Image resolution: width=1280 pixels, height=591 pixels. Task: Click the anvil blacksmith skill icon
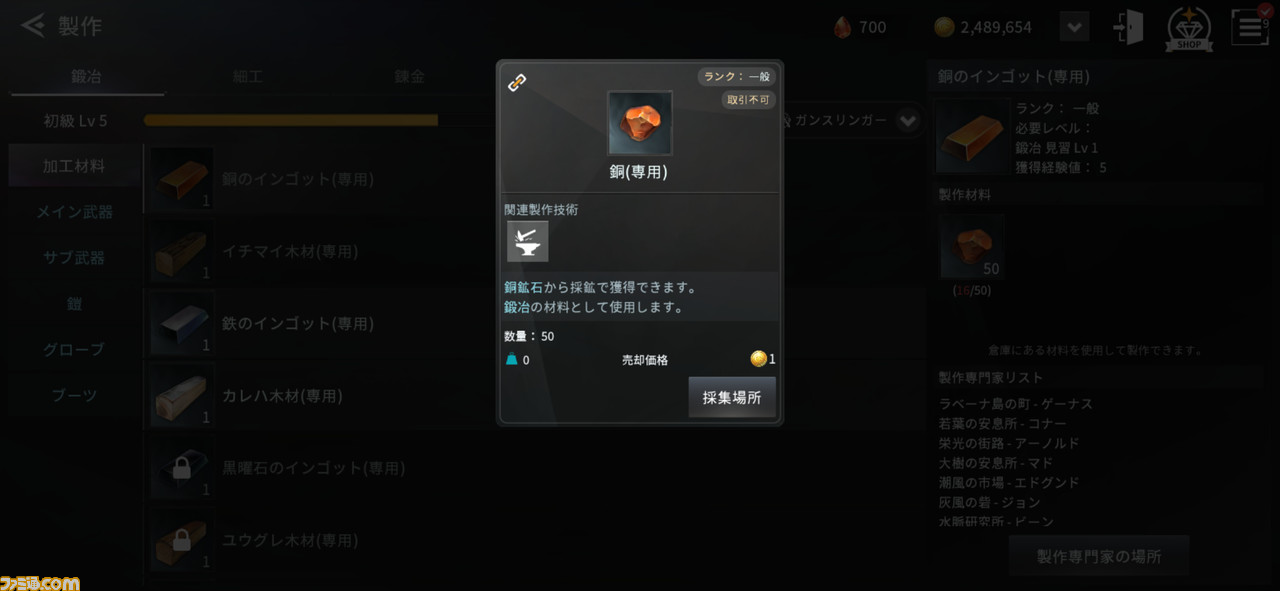[527, 242]
